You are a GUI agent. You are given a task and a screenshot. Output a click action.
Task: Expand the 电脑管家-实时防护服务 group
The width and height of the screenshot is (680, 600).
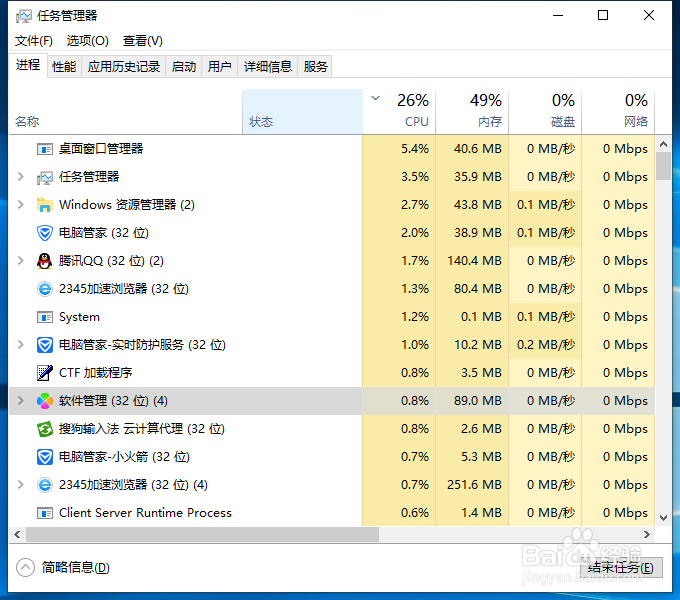(20, 345)
